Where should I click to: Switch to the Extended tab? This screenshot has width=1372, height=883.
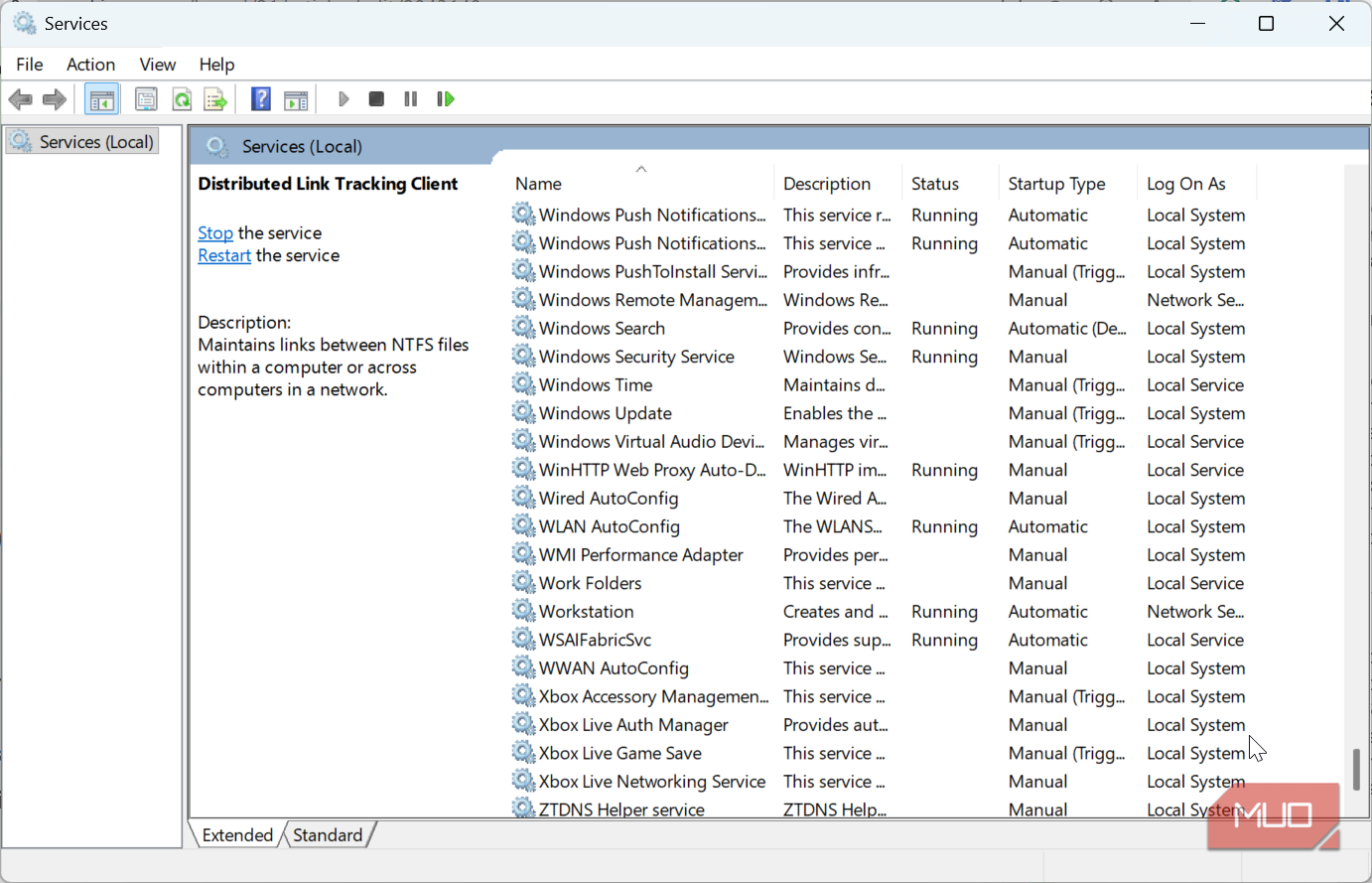(x=237, y=834)
